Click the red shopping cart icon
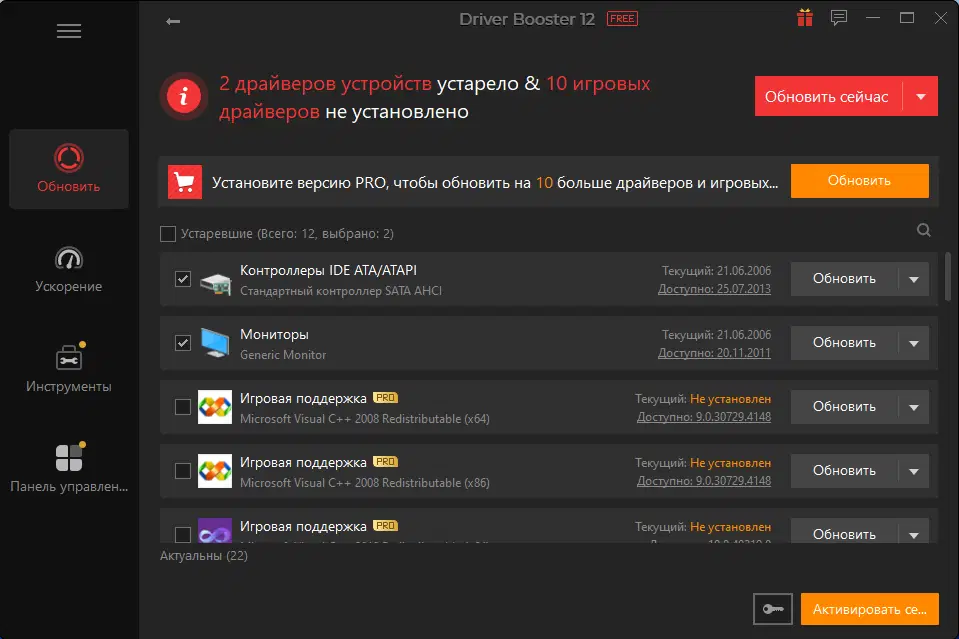The width and height of the screenshot is (959, 639). coord(185,182)
